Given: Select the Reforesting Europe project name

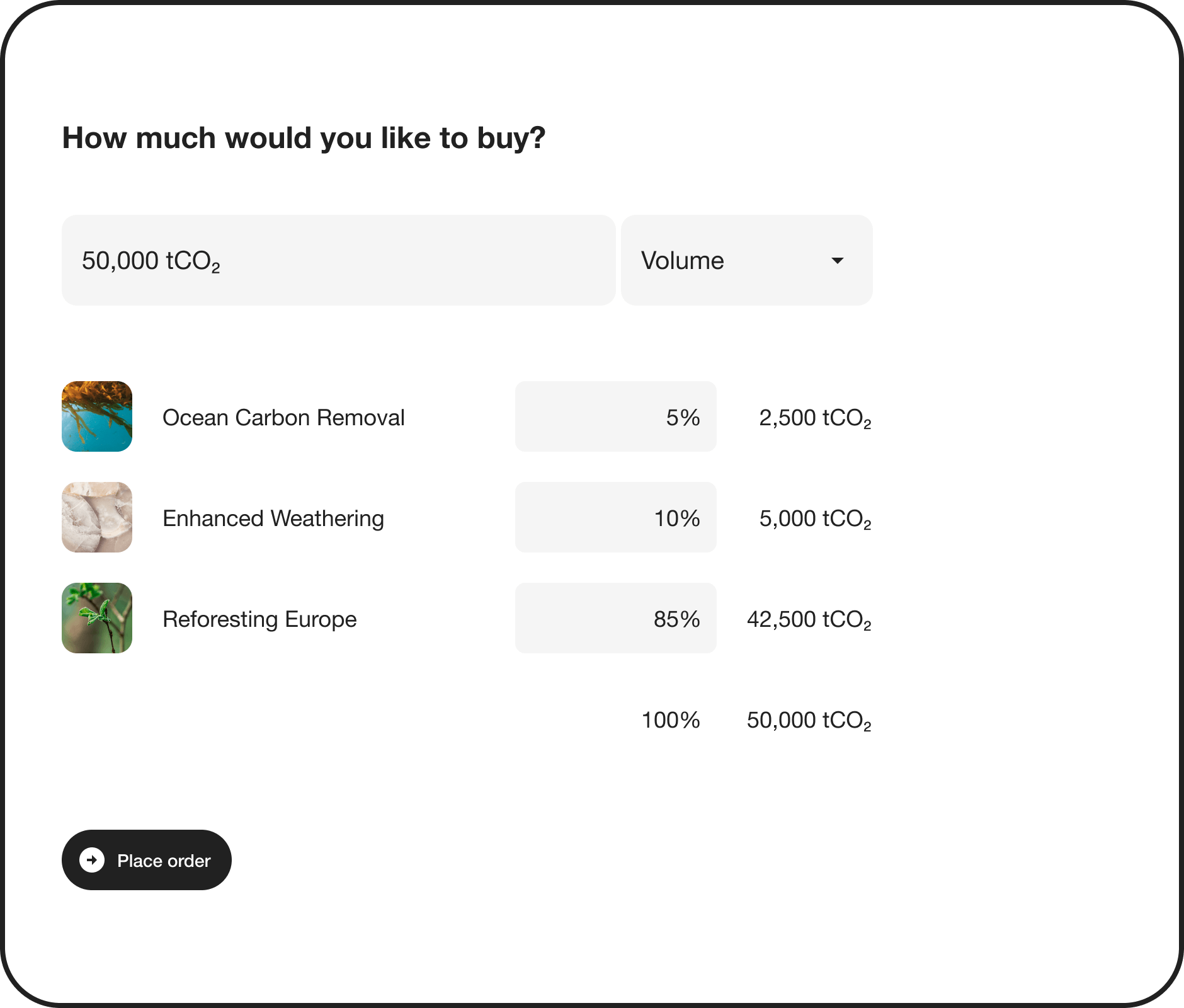Looking at the screenshot, I should point(259,619).
